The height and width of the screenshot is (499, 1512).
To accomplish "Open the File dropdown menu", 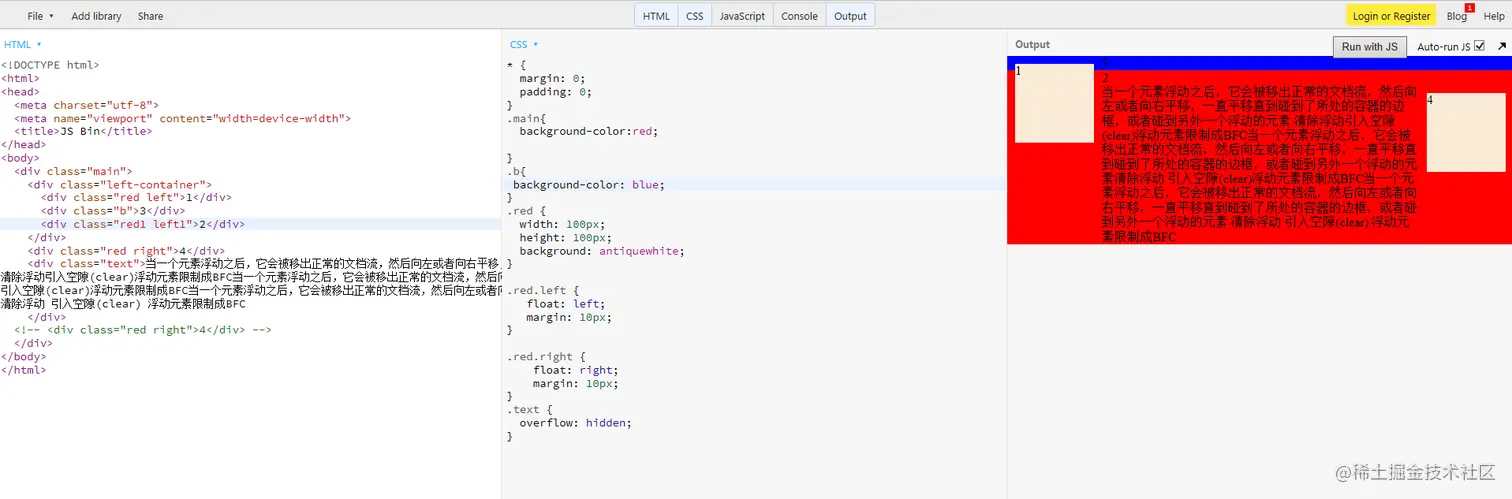I will pos(41,16).
